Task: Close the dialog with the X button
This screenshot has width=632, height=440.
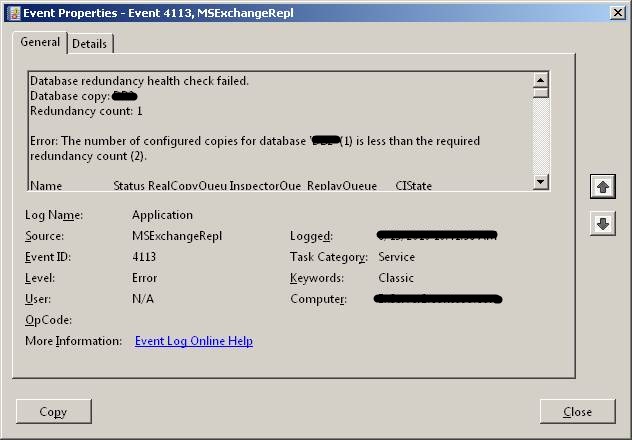Action: tap(617, 13)
